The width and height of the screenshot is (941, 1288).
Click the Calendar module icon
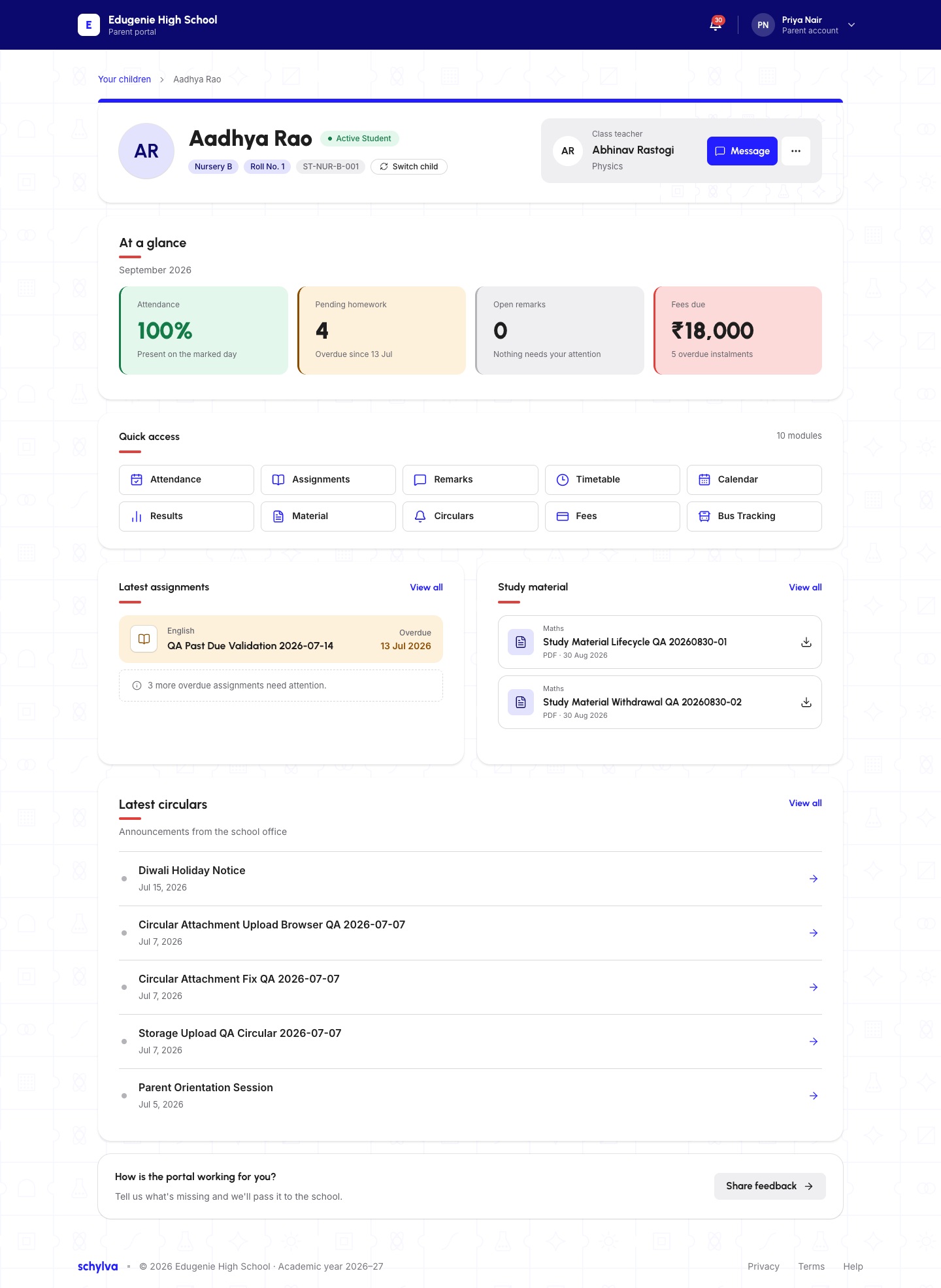pos(704,480)
